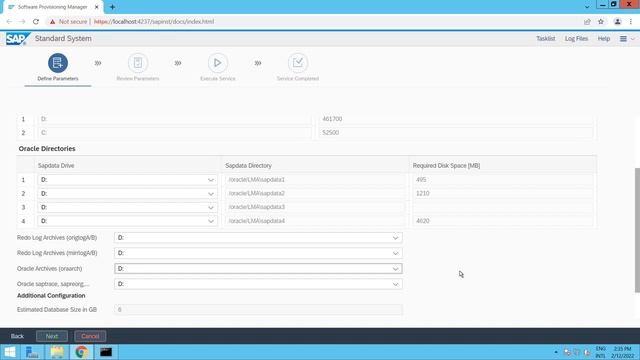The image size is (640, 360).
Task: Click the sapdata1 directory field
Action: pyautogui.click(x=315, y=180)
